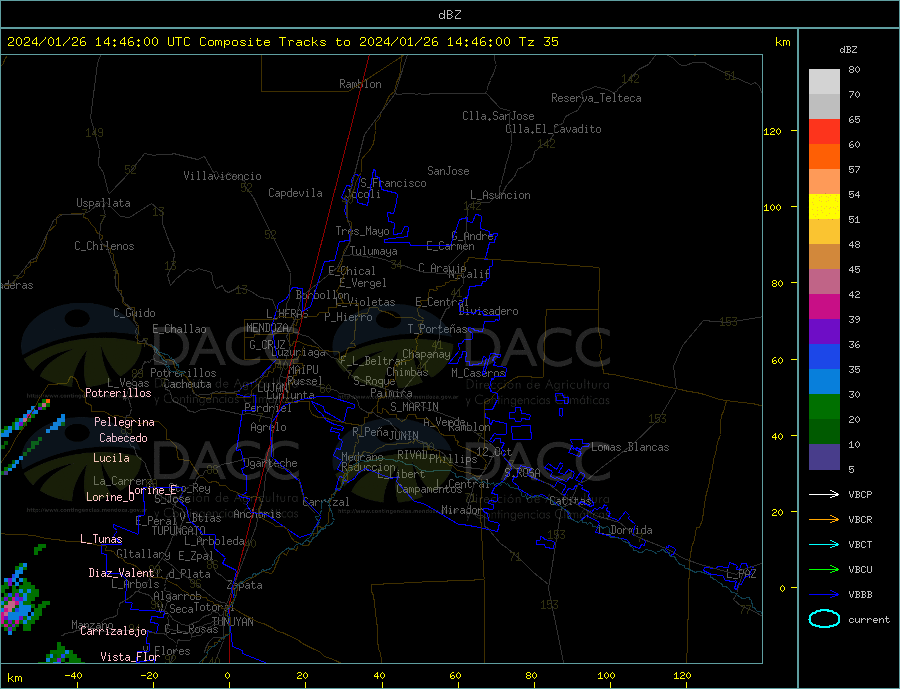Click the Uspallata place label
This screenshot has height=689, width=900.
tap(103, 203)
